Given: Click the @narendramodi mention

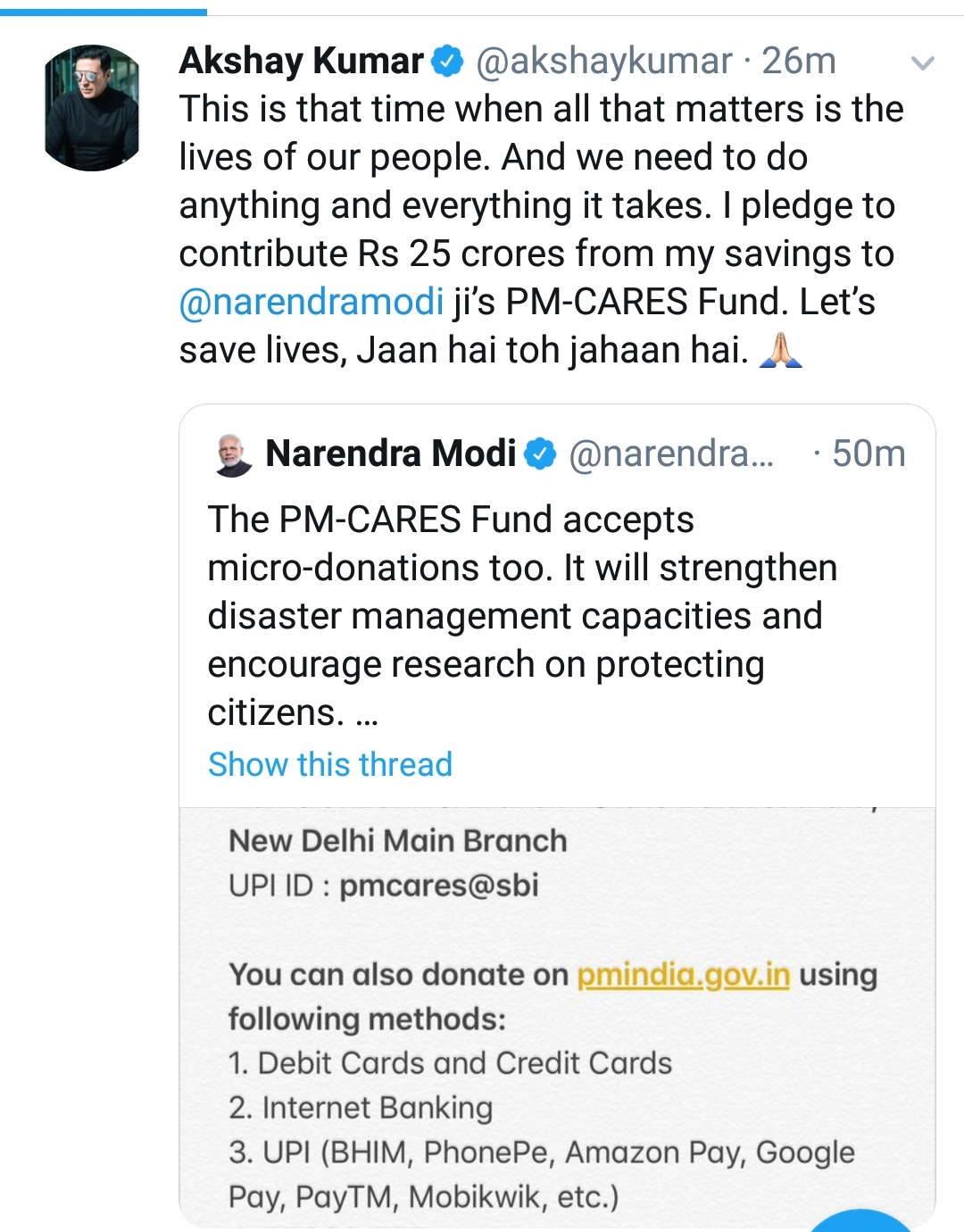Looking at the screenshot, I should pyautogui.click(x=312, y=302).
